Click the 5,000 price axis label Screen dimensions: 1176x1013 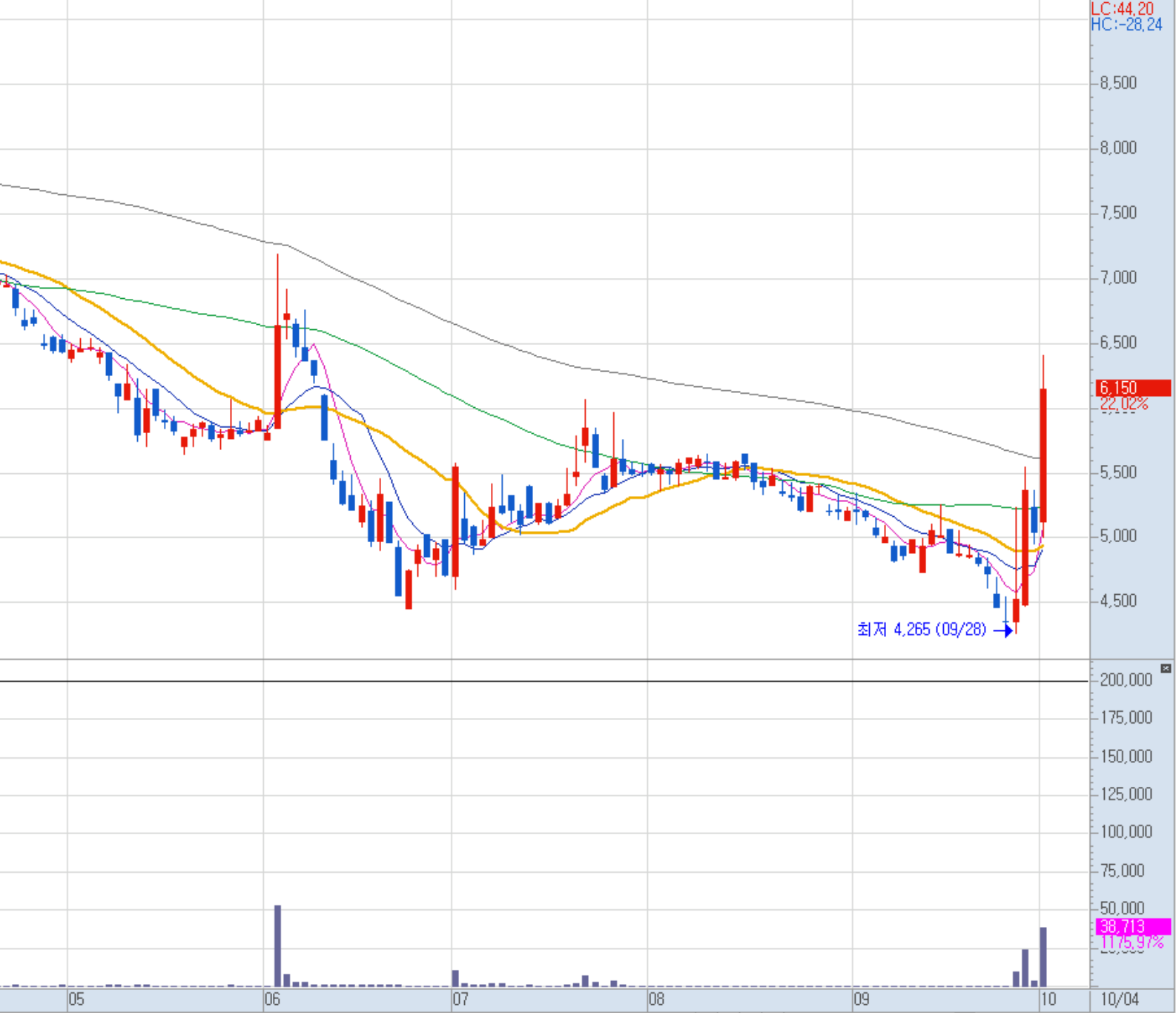pos(1118,536)
